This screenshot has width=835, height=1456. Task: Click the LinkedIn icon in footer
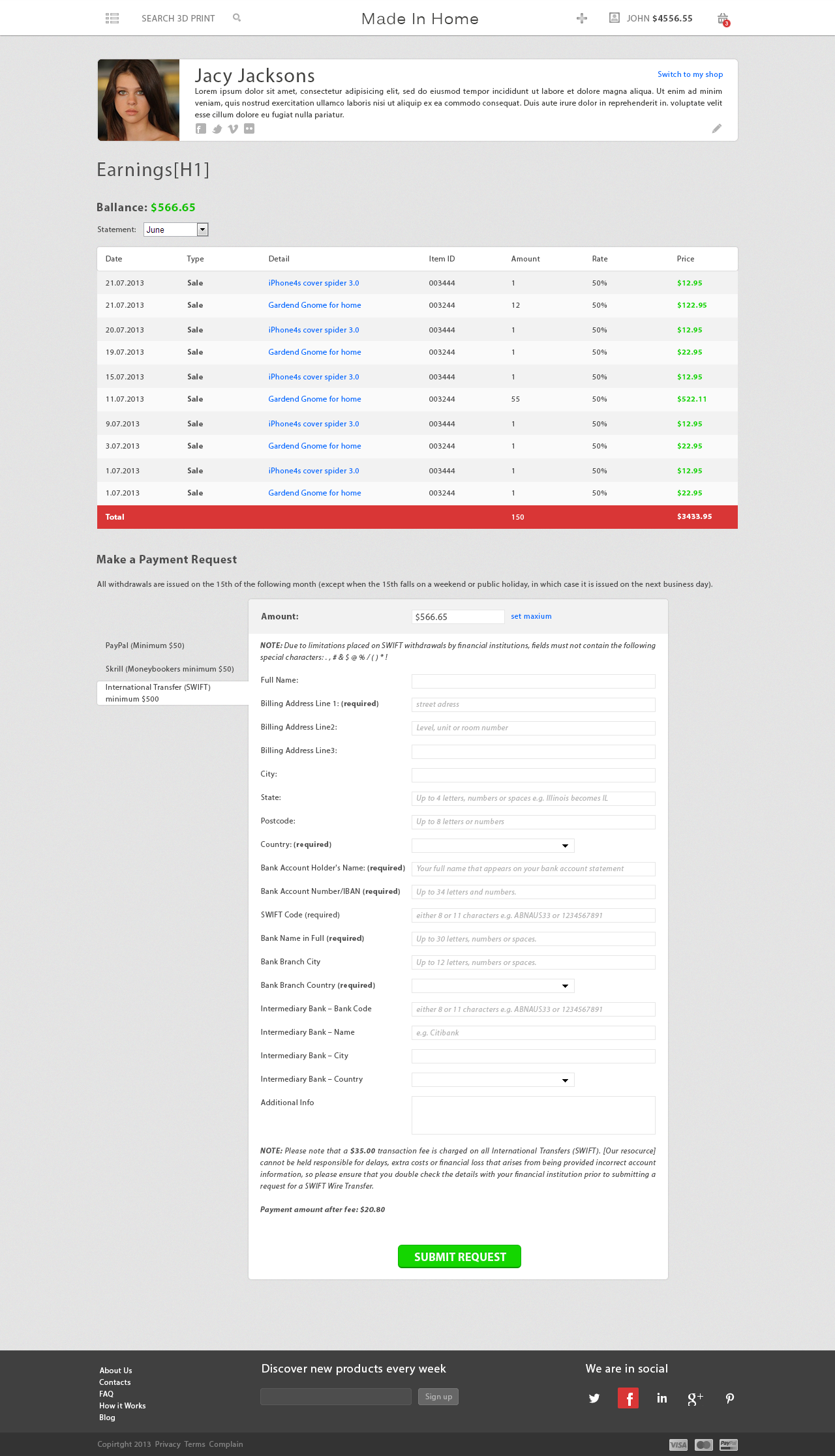coord(661,1398)
